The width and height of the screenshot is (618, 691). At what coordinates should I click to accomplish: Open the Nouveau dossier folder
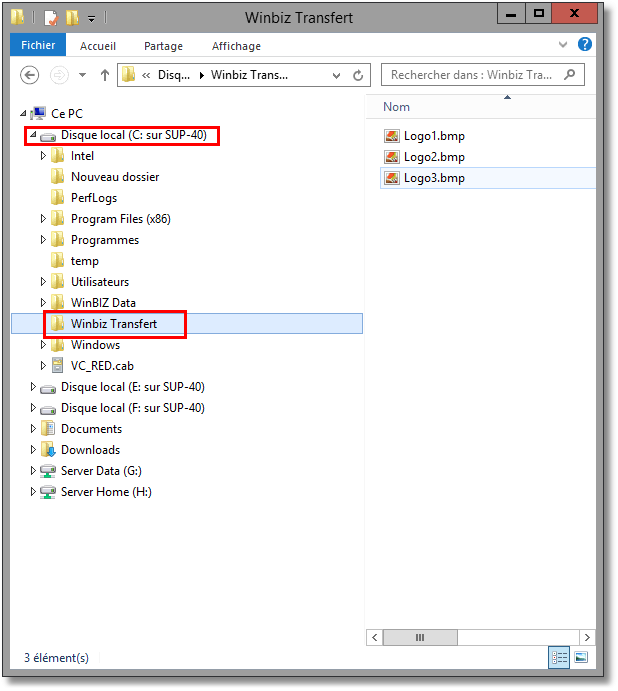tap(115, 177)
